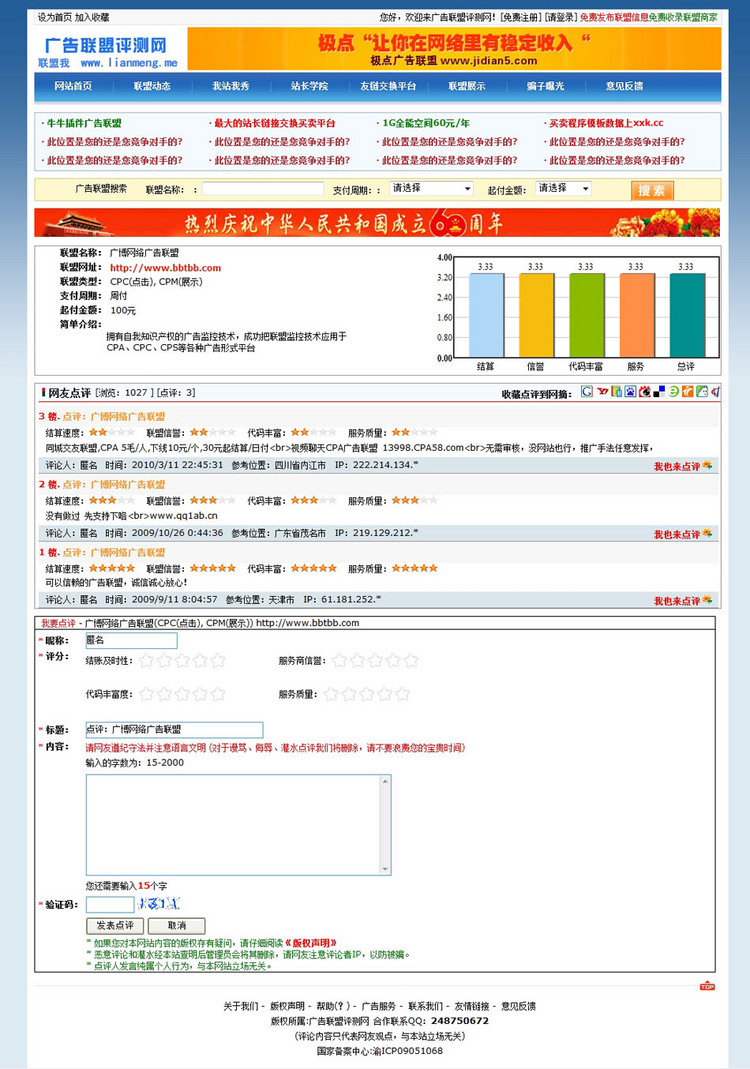Set 服务质量 rating to fifth star

(402, 694)
